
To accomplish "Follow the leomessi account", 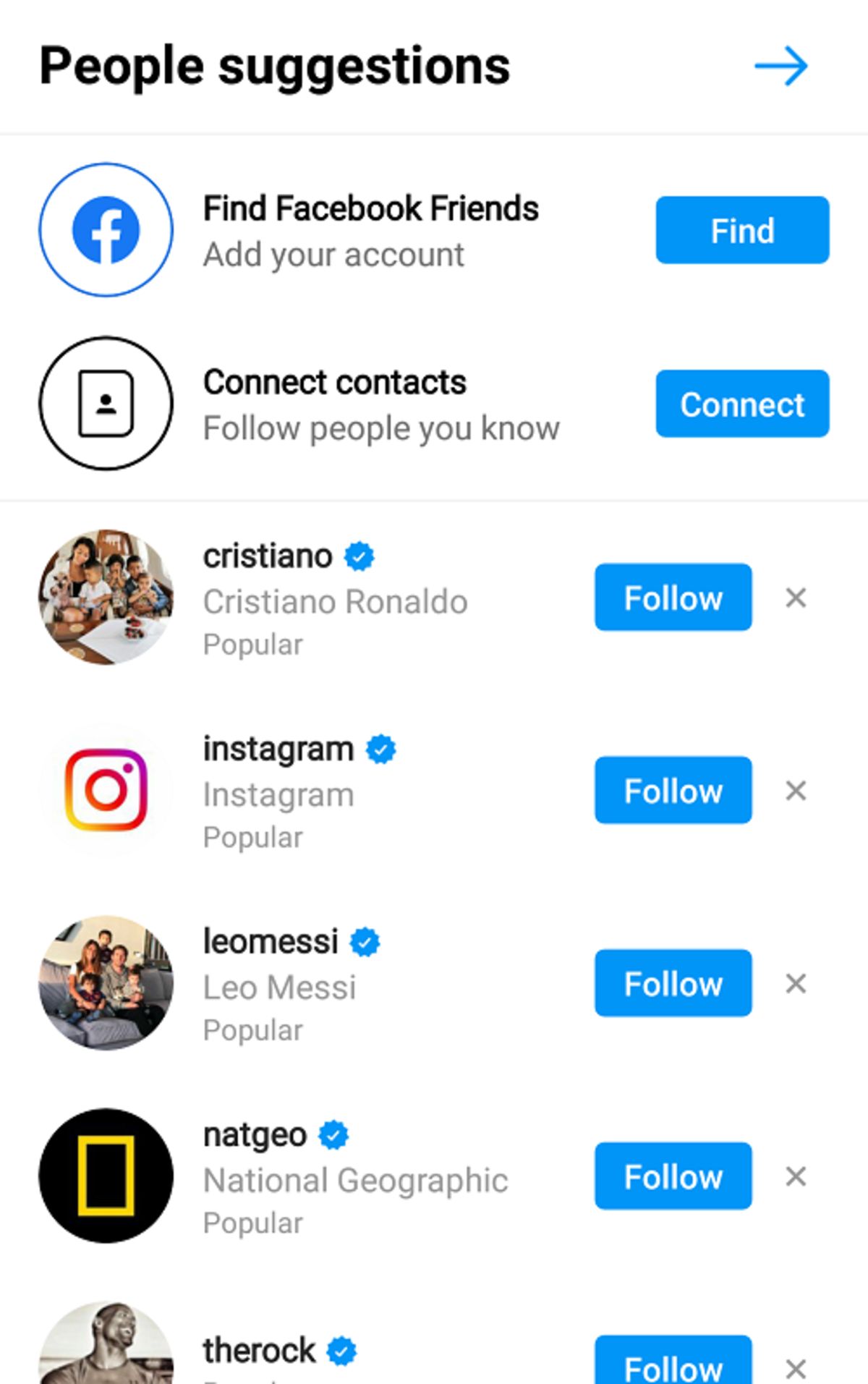I will pyautogui.click(x=673, y=983).
